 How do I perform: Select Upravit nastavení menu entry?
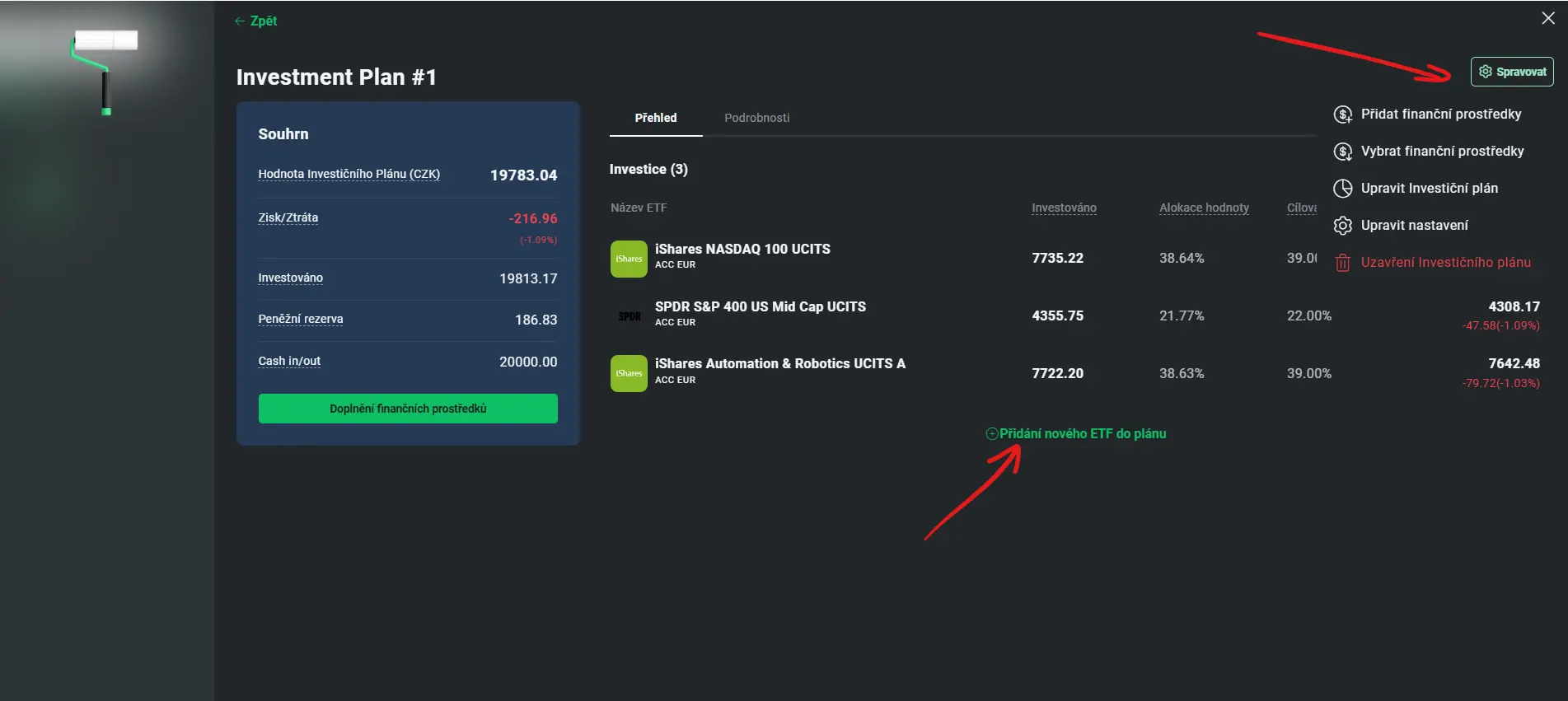1414,225
